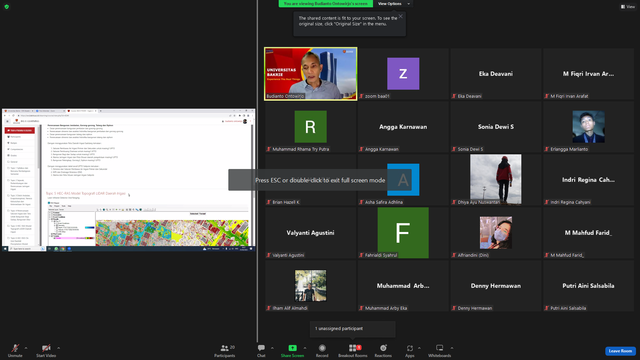
Task: Open Breakout Rooms from the toolbar
Action: coord(353,350)
